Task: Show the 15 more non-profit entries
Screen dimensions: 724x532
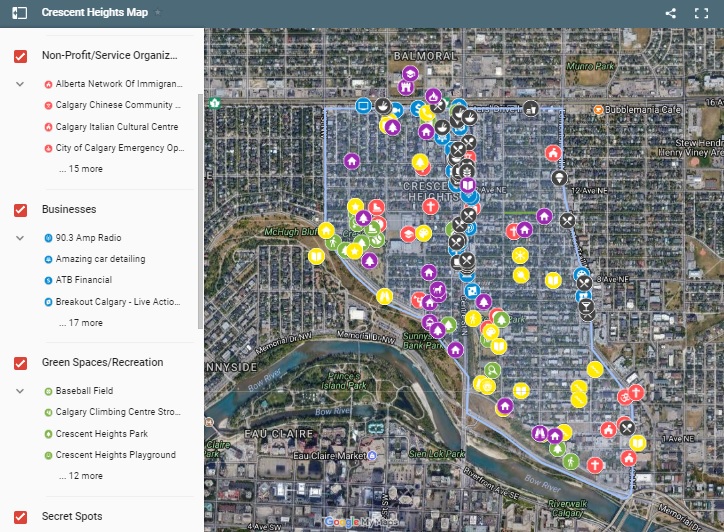Action: [x=81, y=169]
